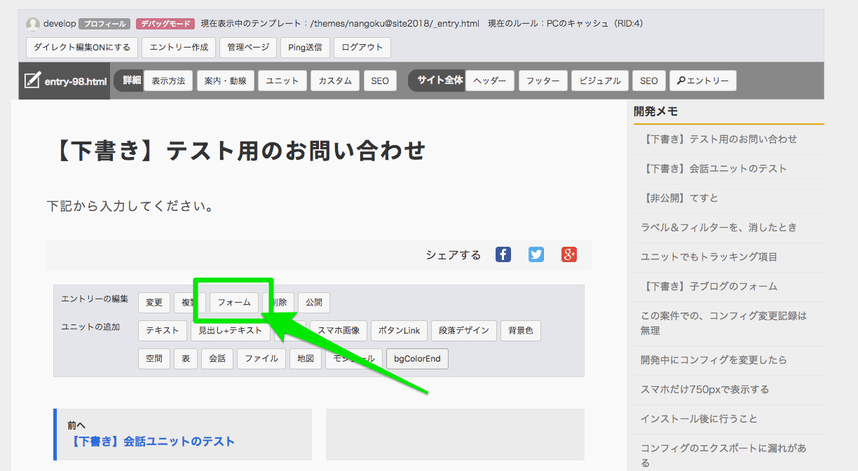The height and width of the screenshot is (471, 858).
Task: Click the bgColorEnd unit button
Action: click(x=418, y=358)
